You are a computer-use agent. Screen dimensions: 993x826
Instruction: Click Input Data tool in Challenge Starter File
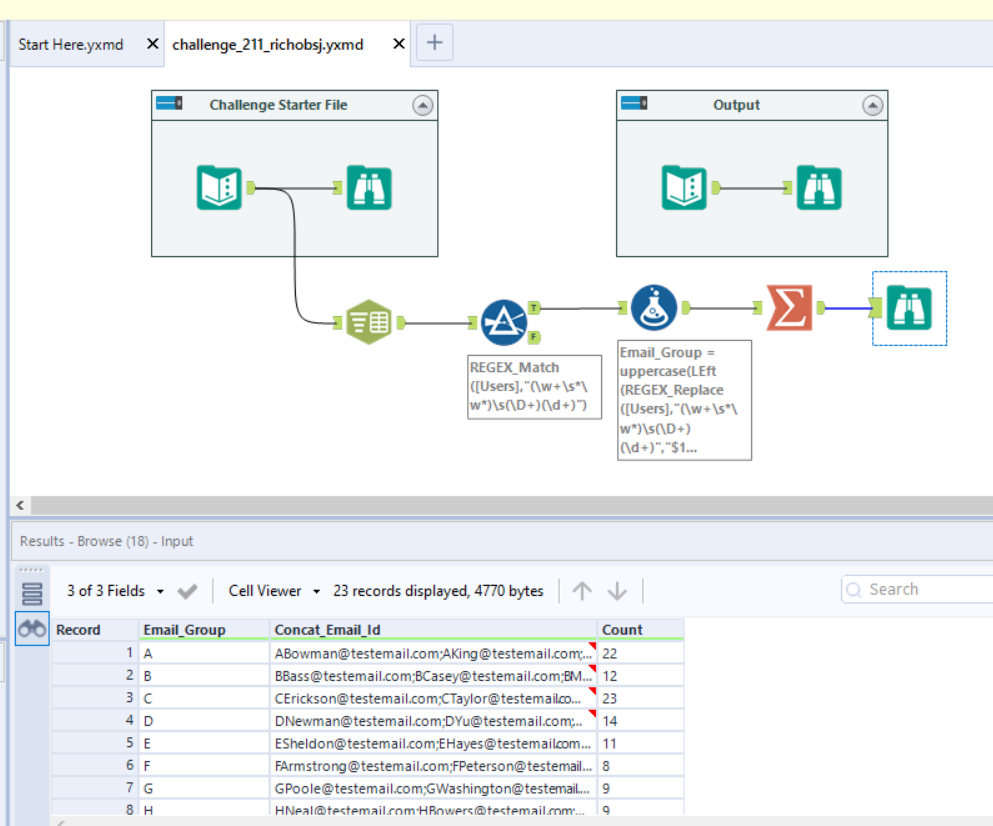click(220, 187)
